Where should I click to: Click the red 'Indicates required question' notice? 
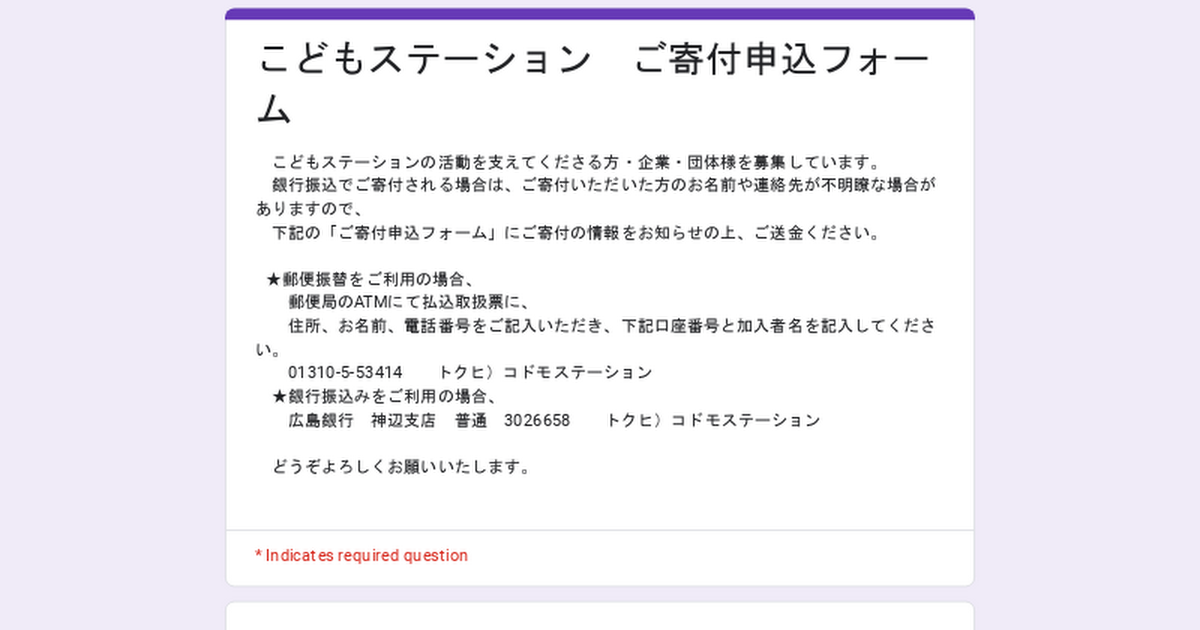pyautogui.click(x=361, y=555)
